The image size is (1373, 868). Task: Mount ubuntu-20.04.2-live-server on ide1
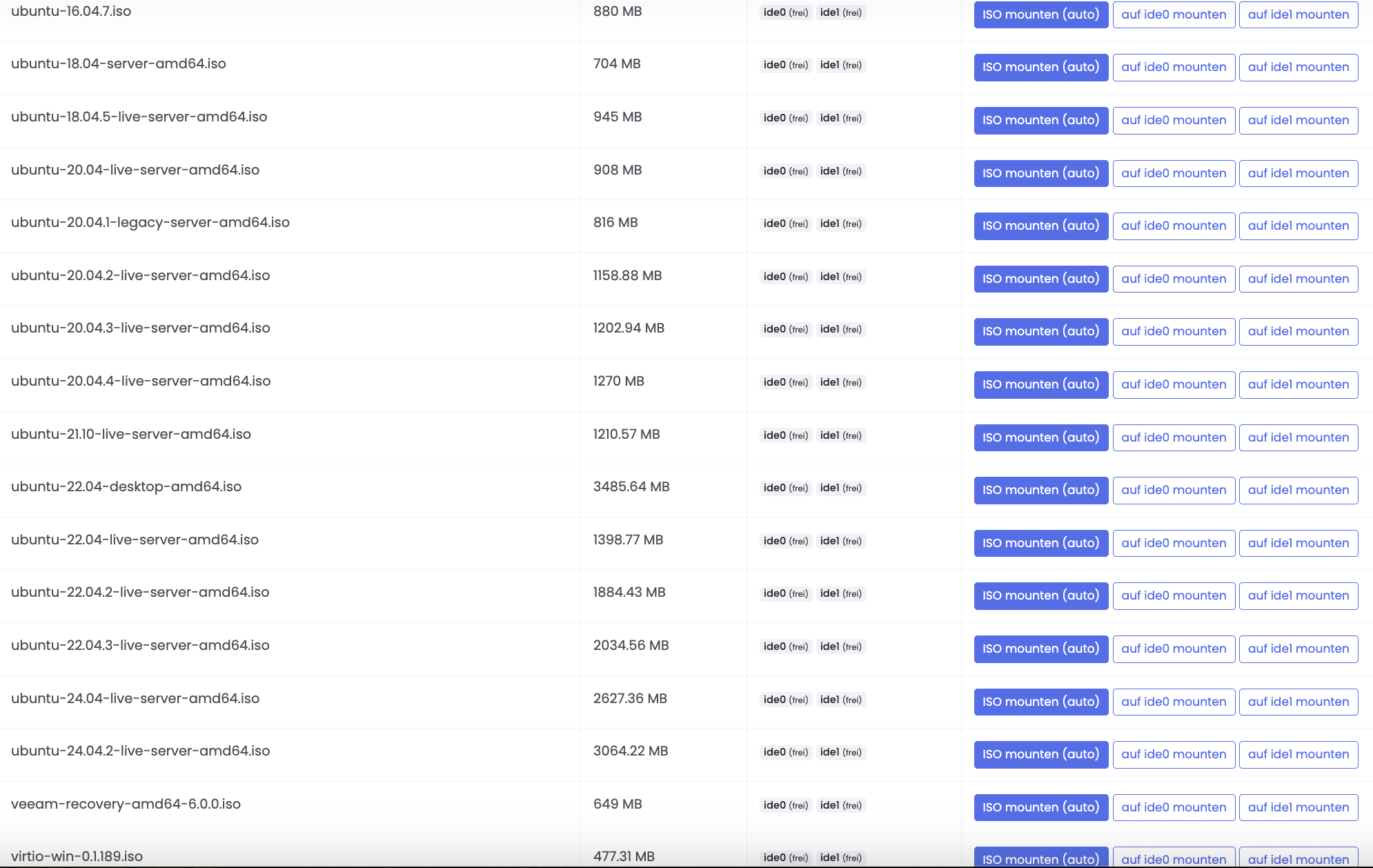[x=1298, y=279]
